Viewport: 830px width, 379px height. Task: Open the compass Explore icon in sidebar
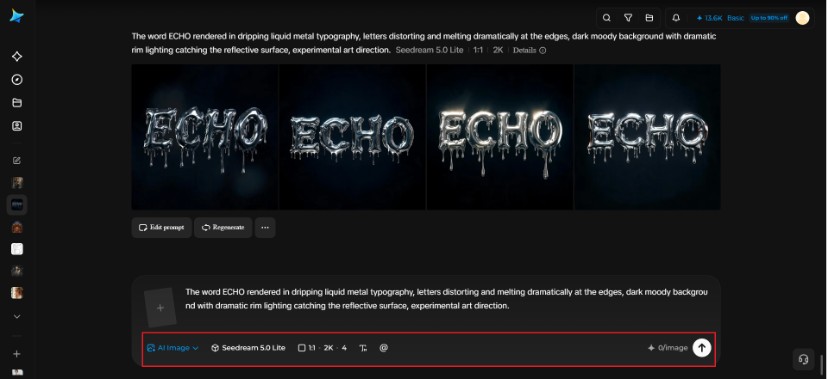click(17, 79)
